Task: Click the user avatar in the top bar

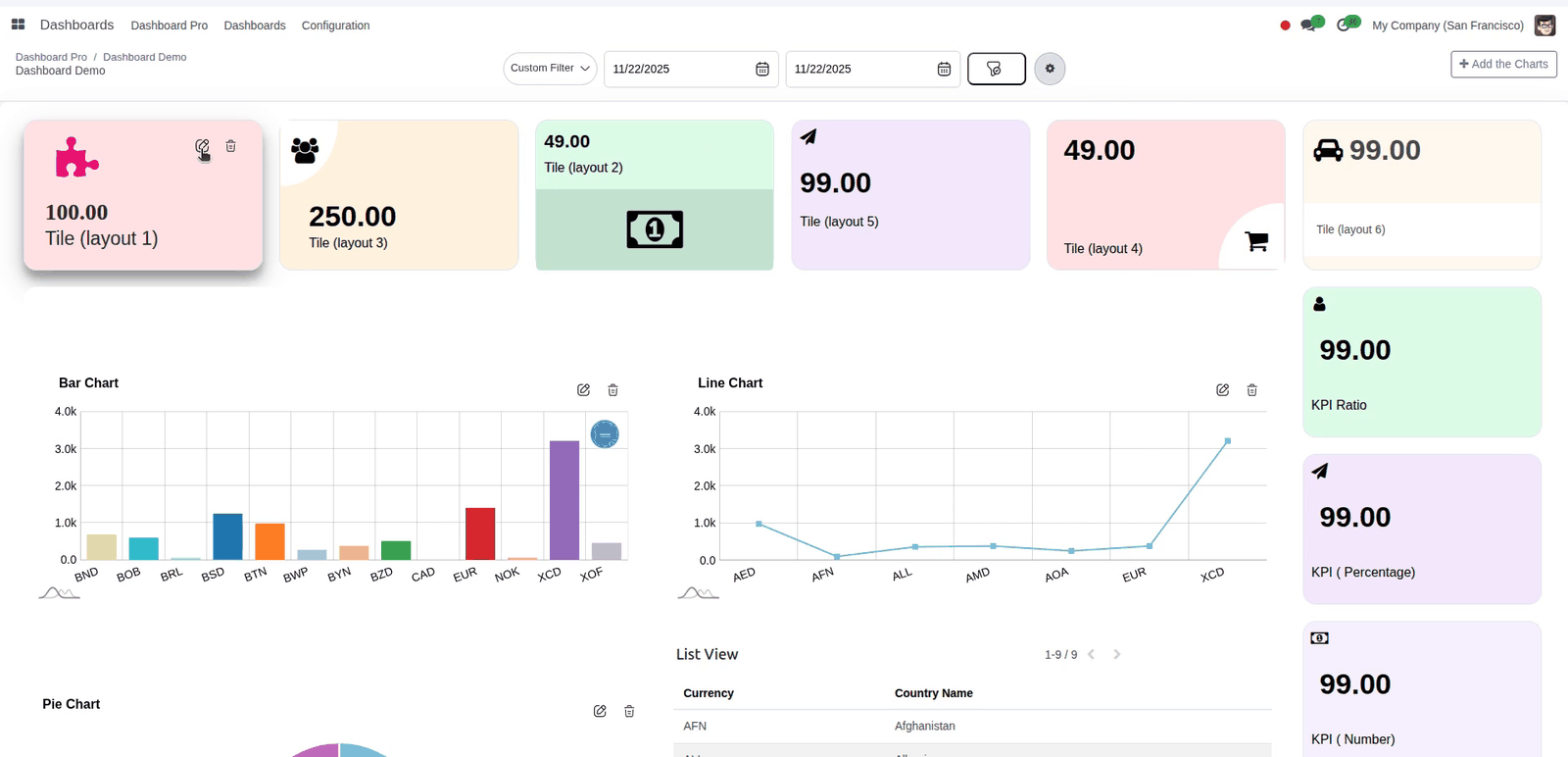Action: (x=1545, y=25)
